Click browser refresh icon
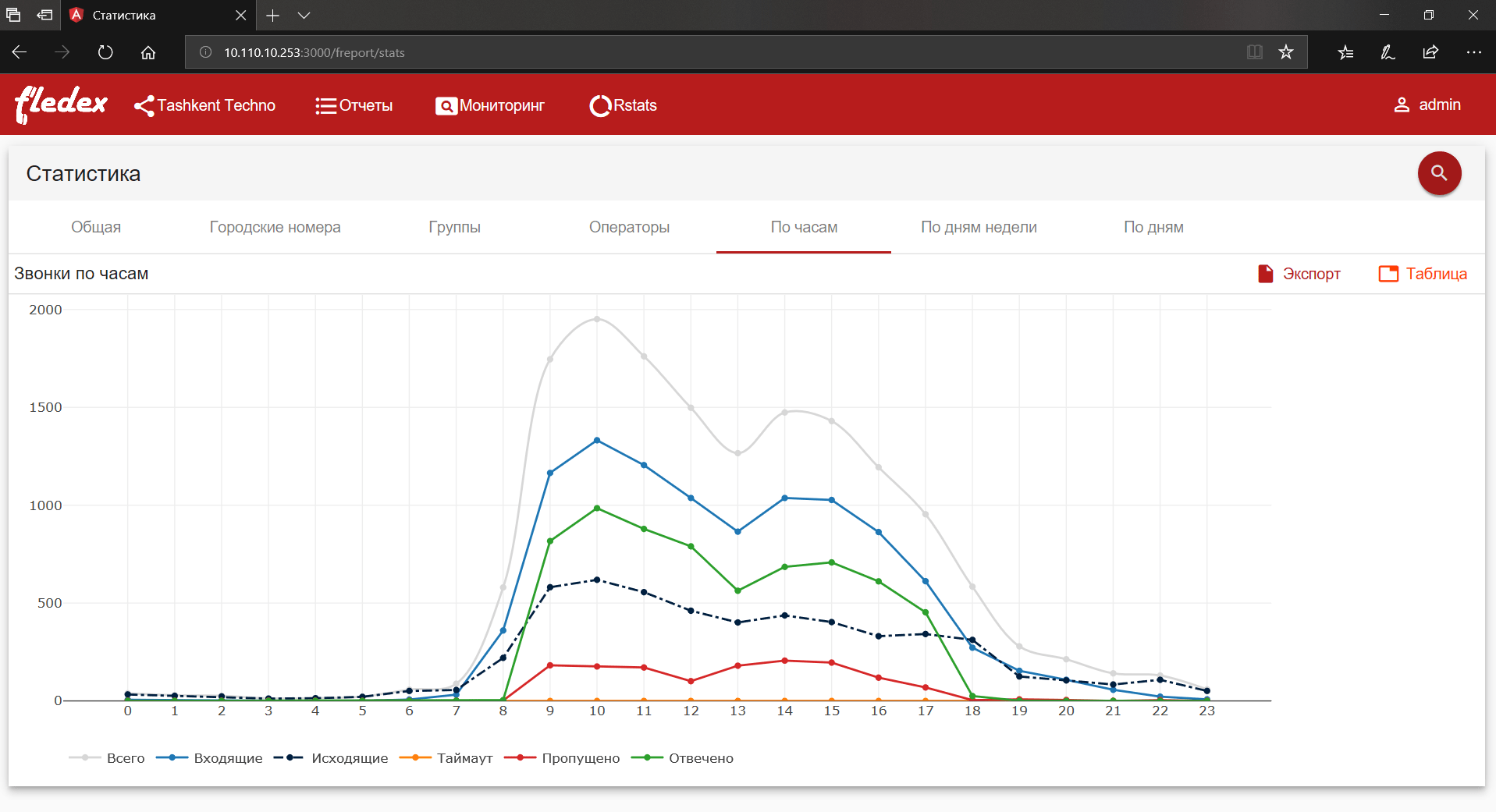 [x=105, y=52]
